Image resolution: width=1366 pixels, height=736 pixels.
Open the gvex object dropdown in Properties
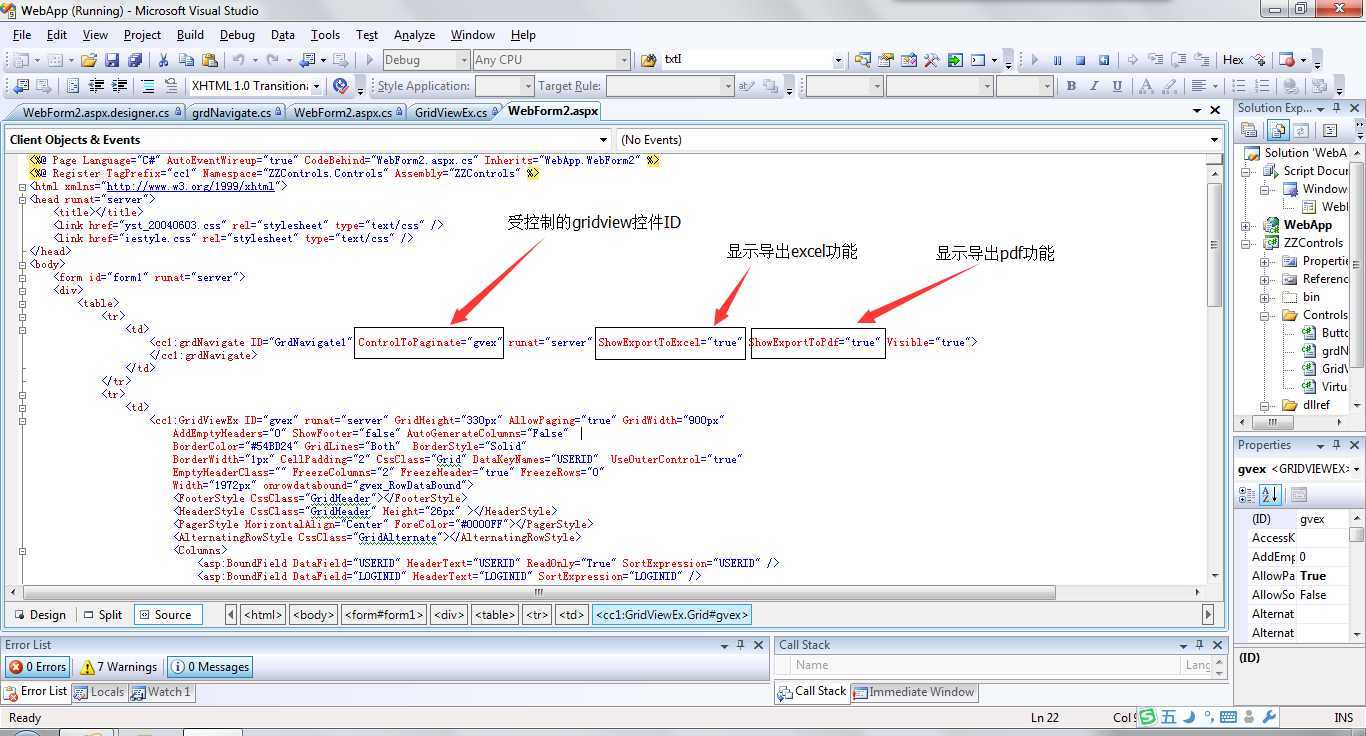tap(1357, 468)
